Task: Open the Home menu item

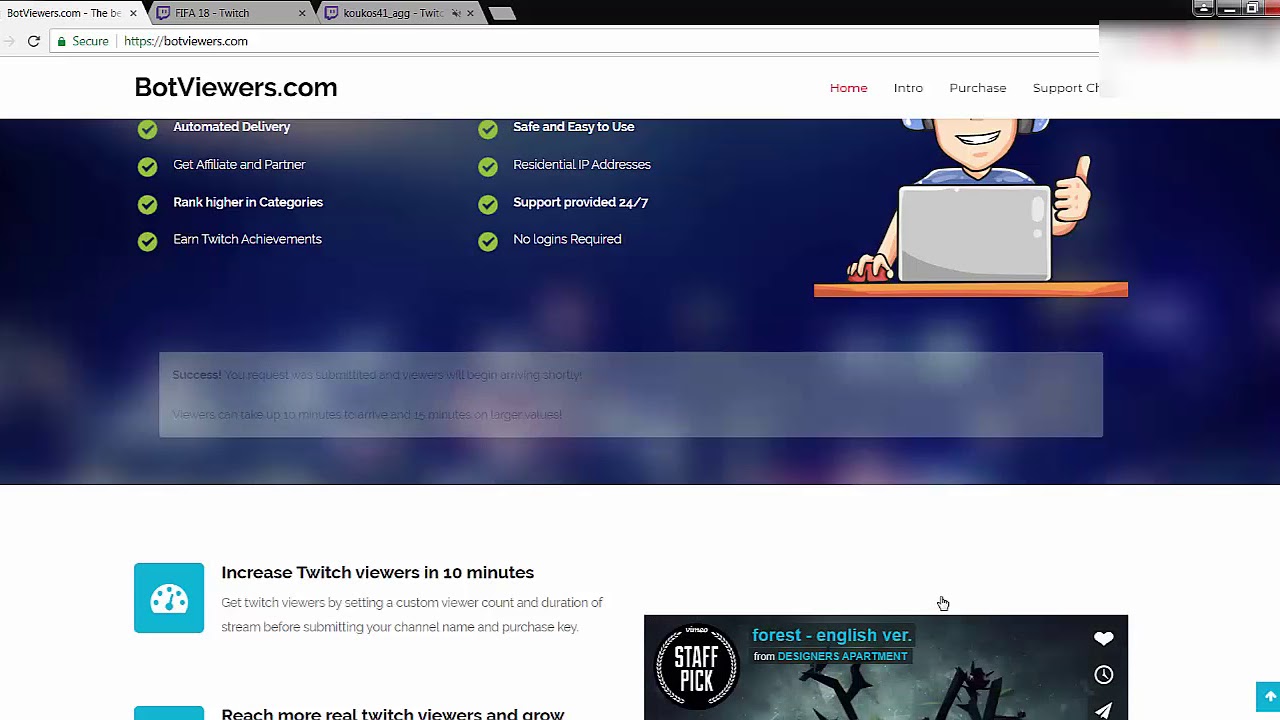Action: click(848, 88)
